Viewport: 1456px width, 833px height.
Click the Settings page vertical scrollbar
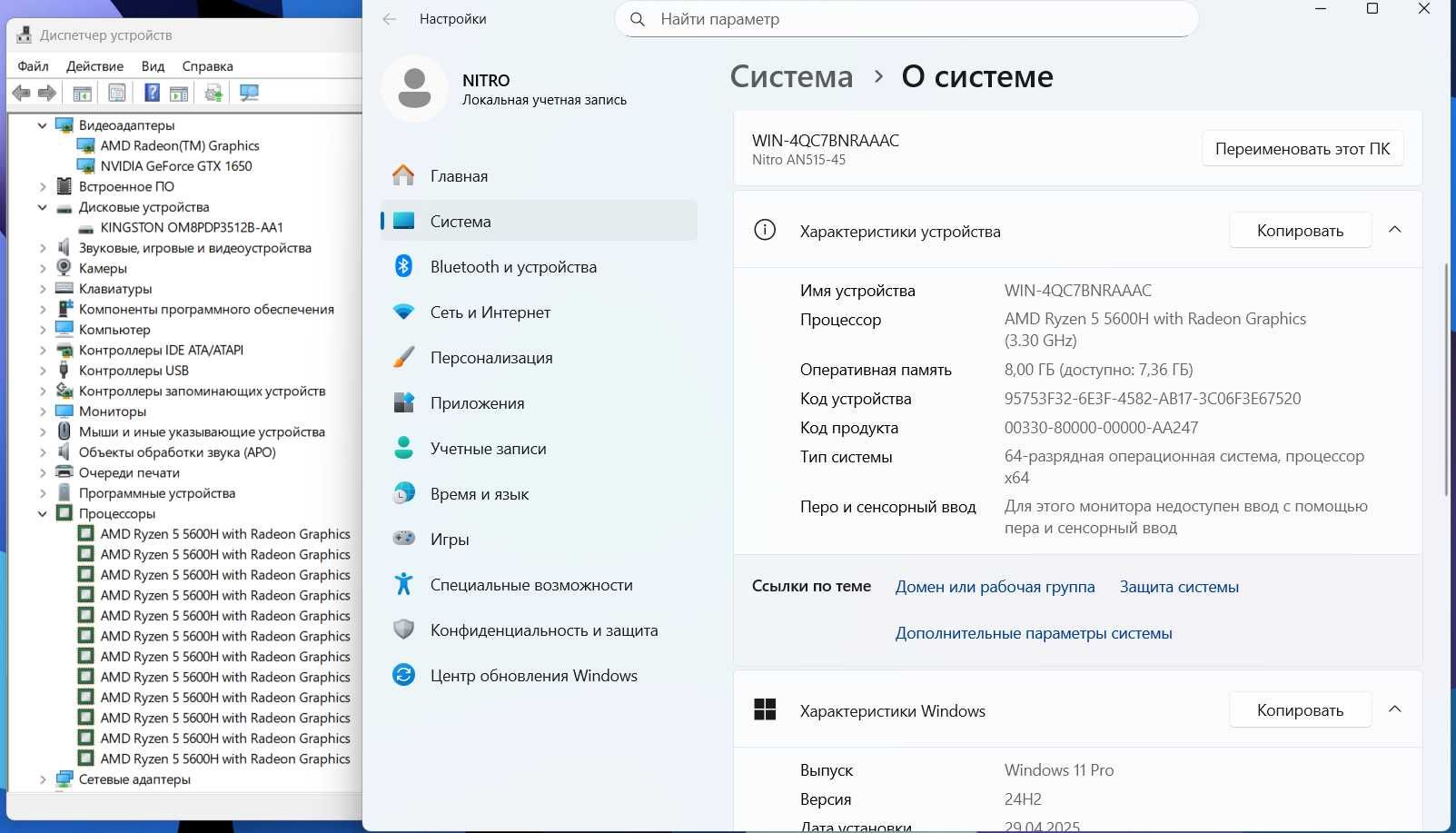(x=1446, y=380)
